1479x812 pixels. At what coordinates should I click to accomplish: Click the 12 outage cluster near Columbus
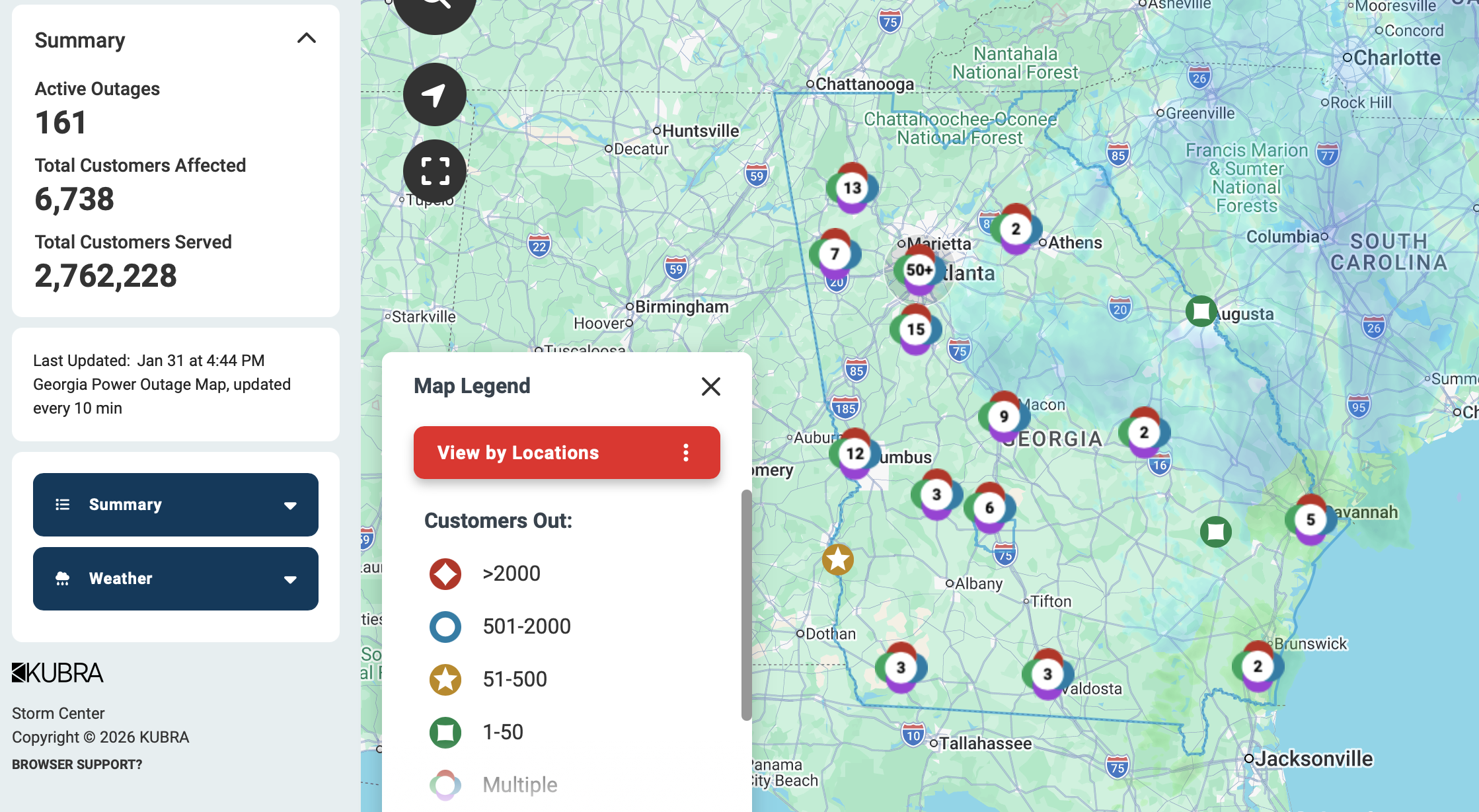pos(854,454)
